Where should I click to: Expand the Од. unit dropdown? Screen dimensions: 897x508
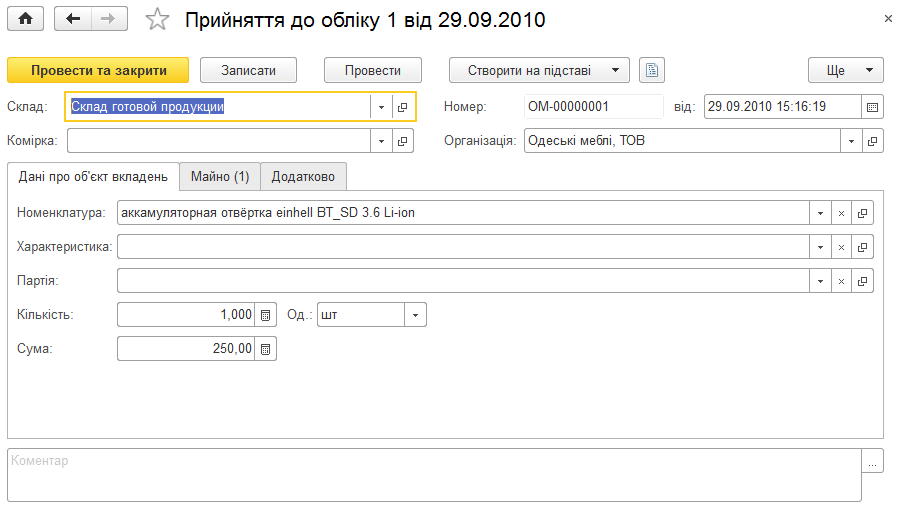tap(415, 315)
